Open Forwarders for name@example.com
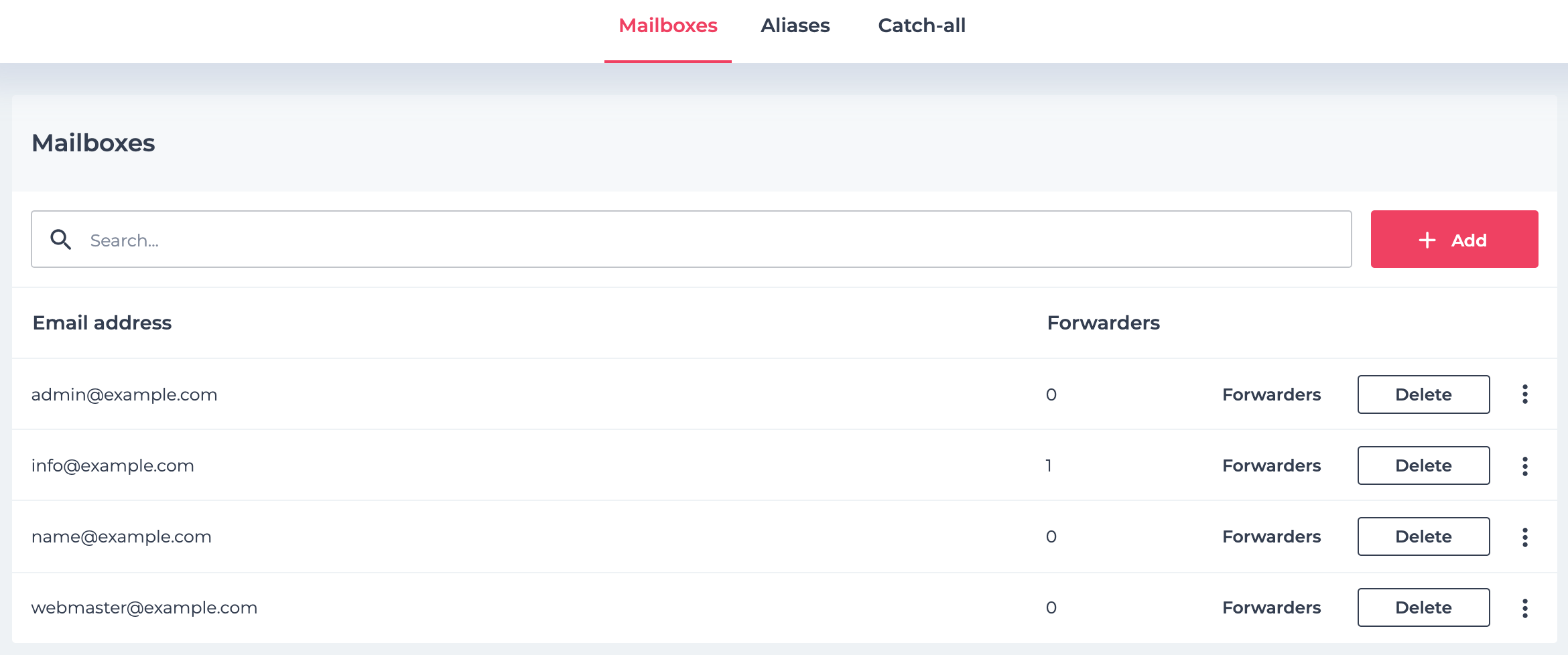The image size is (1568, 655). click(1271, 536)
